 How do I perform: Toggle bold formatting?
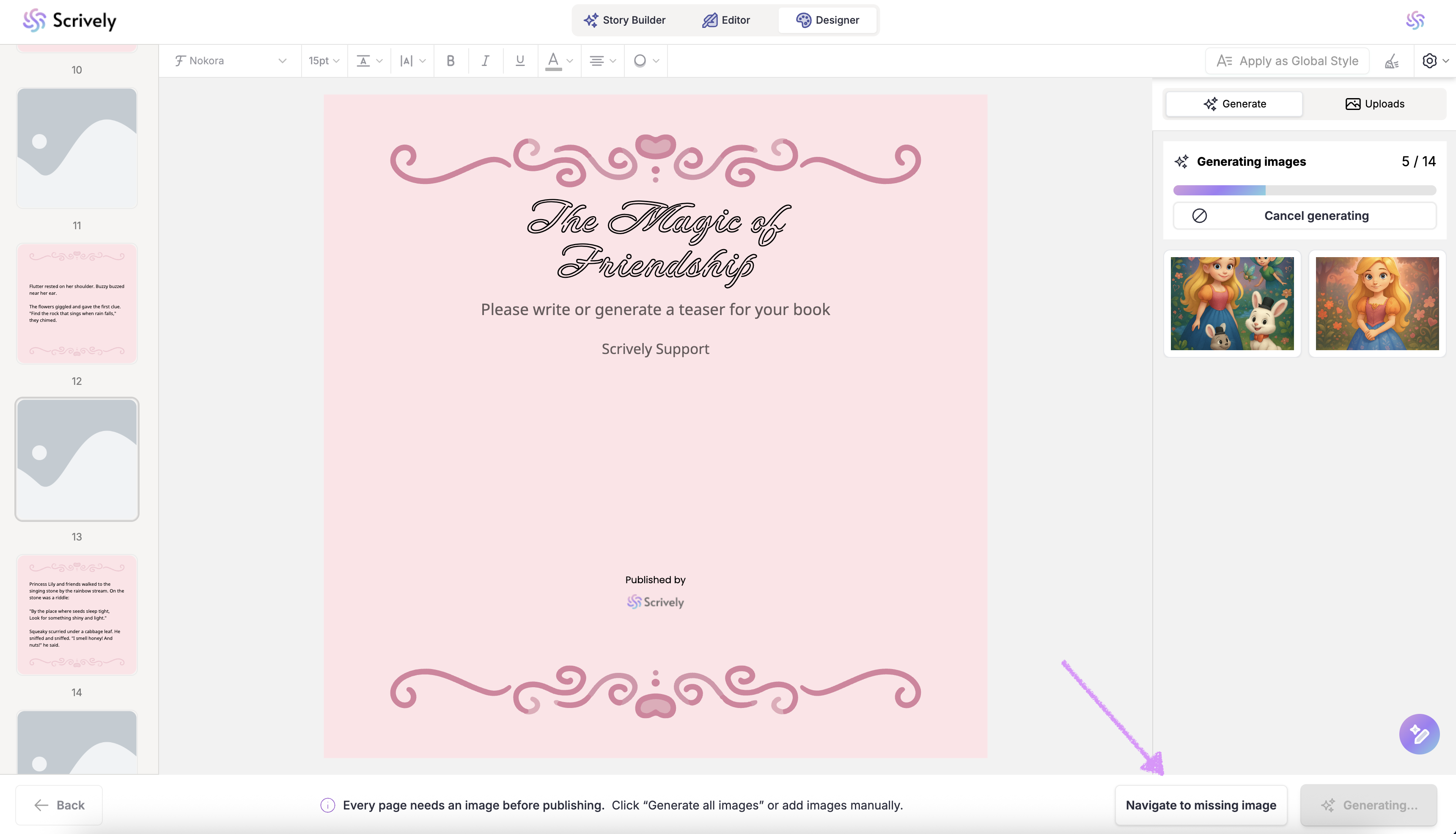click(451, 61)
